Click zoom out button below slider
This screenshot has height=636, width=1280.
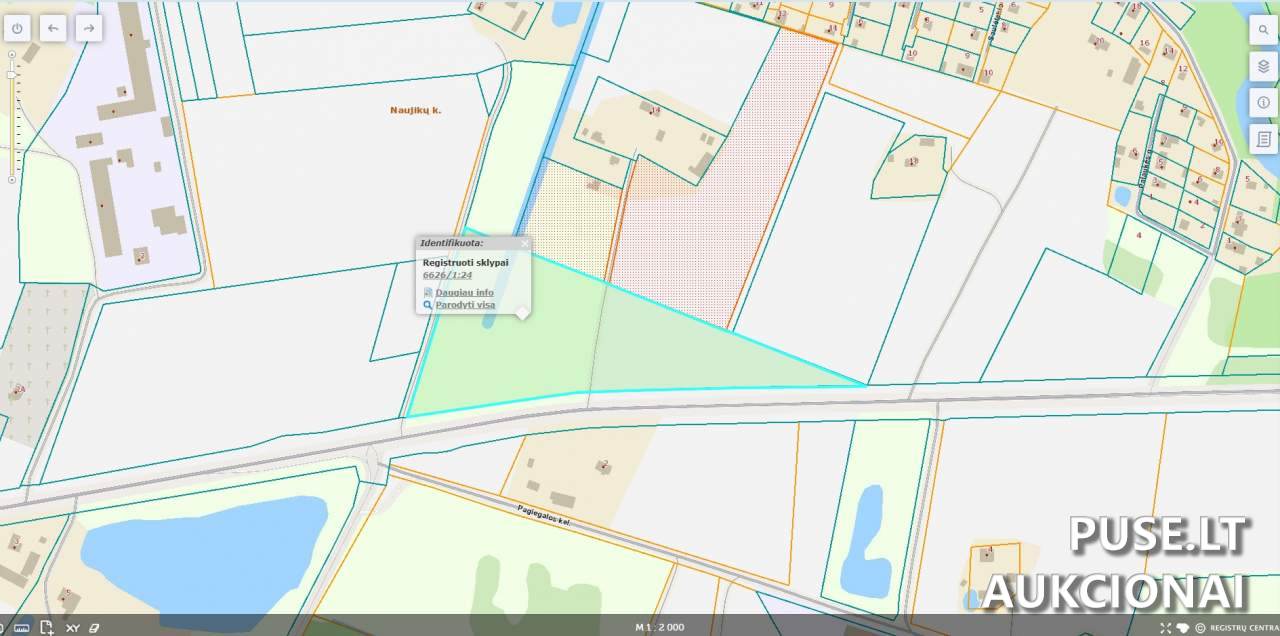[x=12, y=180]
